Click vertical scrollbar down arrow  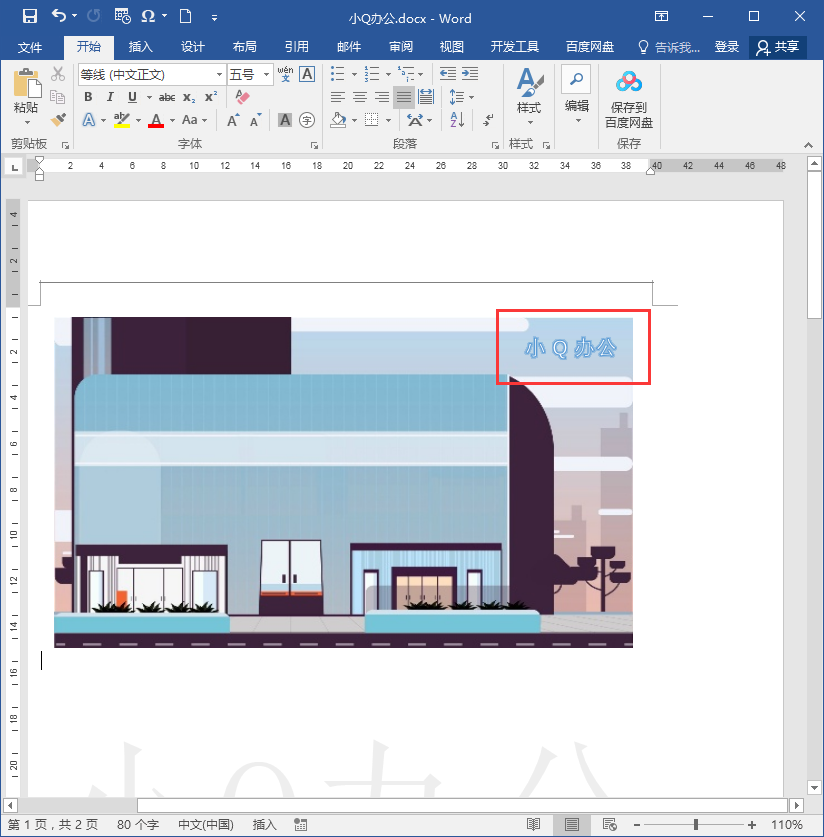point(814,787)
